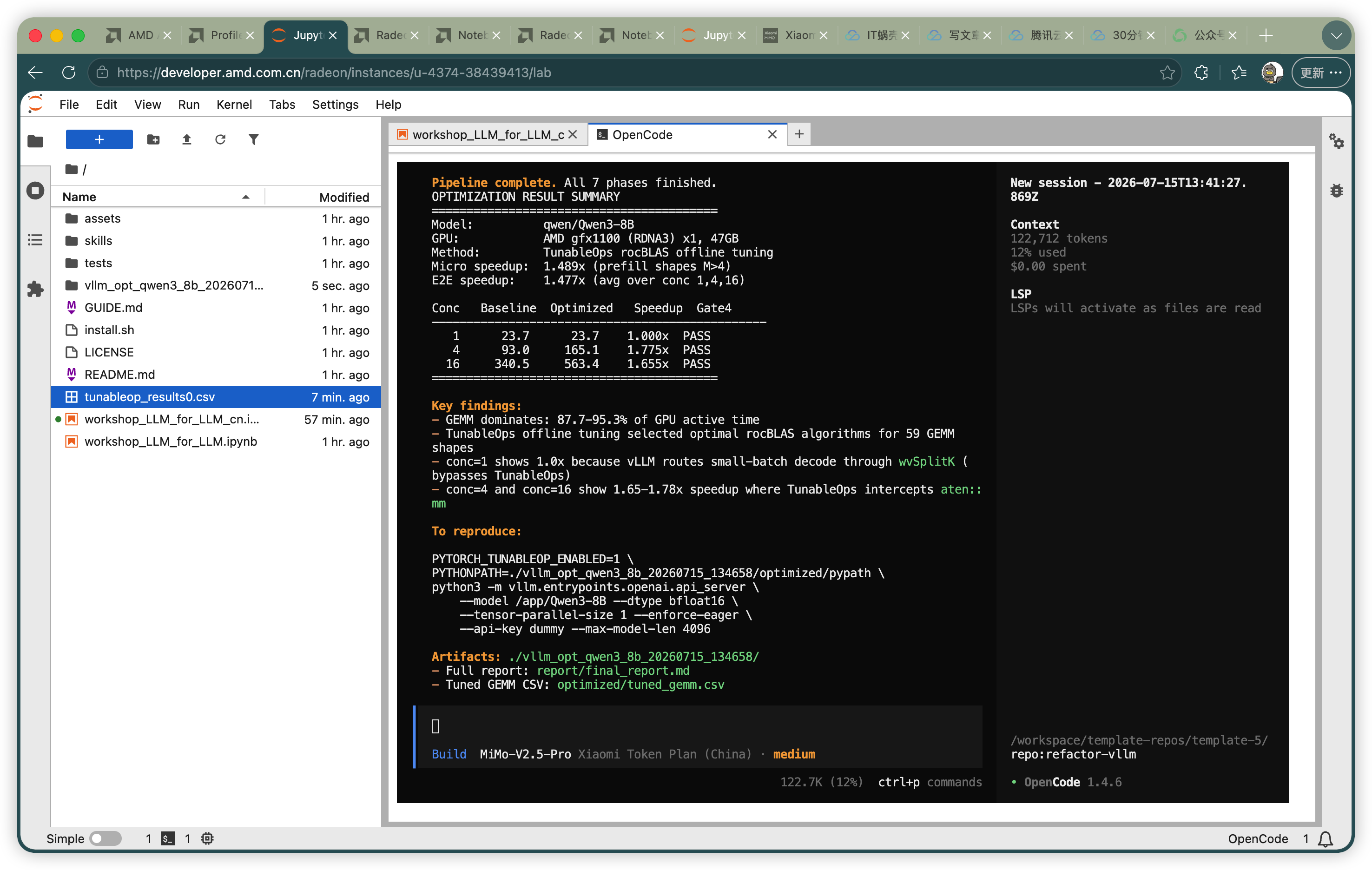
Task: Click the notification bell in status bar
Action: pyautogui.click(x=1325, y=839)
